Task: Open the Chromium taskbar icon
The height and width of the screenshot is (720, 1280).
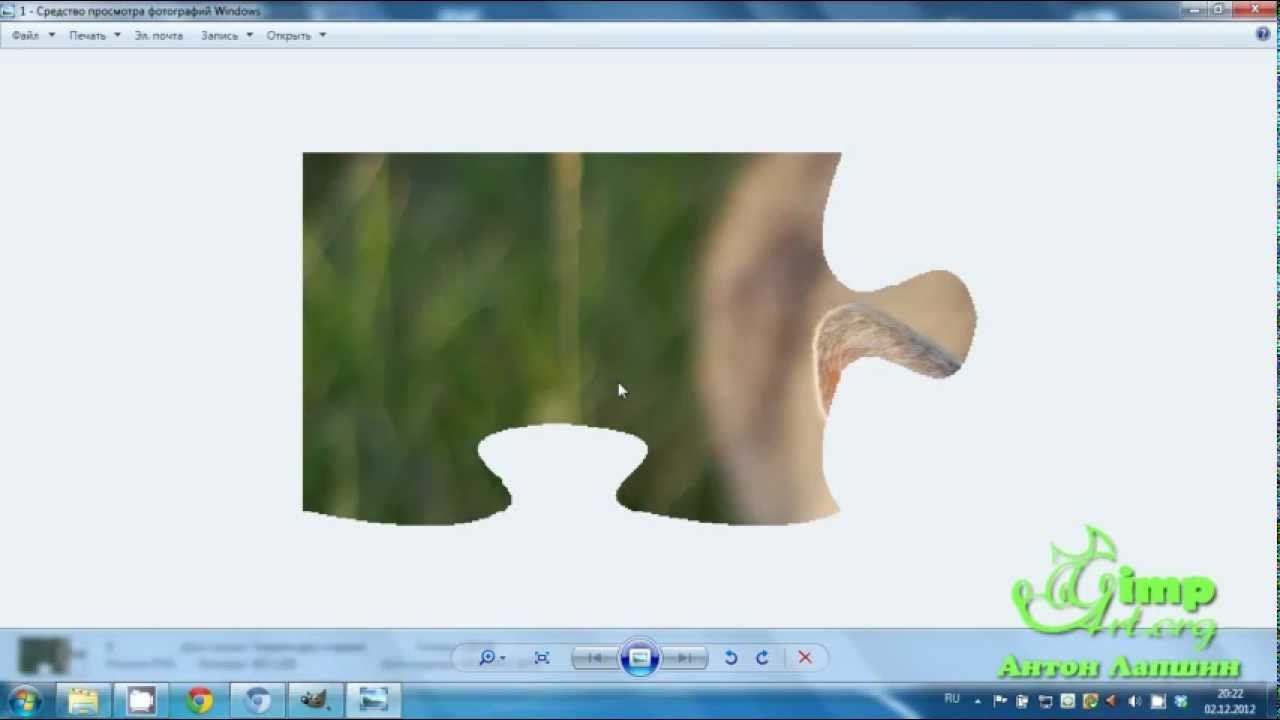Action: (258, 701)
